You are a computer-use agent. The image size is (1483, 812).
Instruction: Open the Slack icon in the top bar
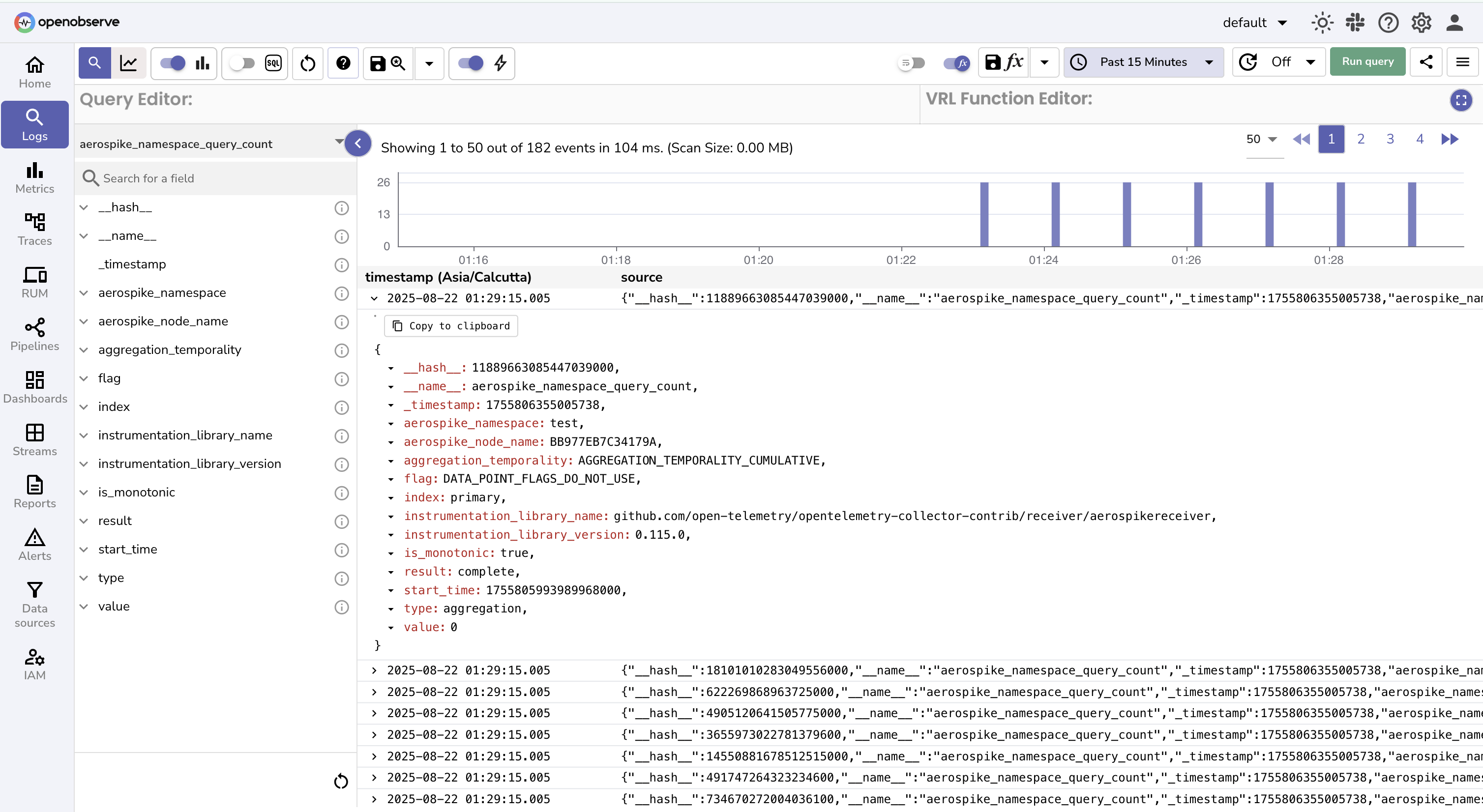pyautogui.click(x=1355, y=23)
